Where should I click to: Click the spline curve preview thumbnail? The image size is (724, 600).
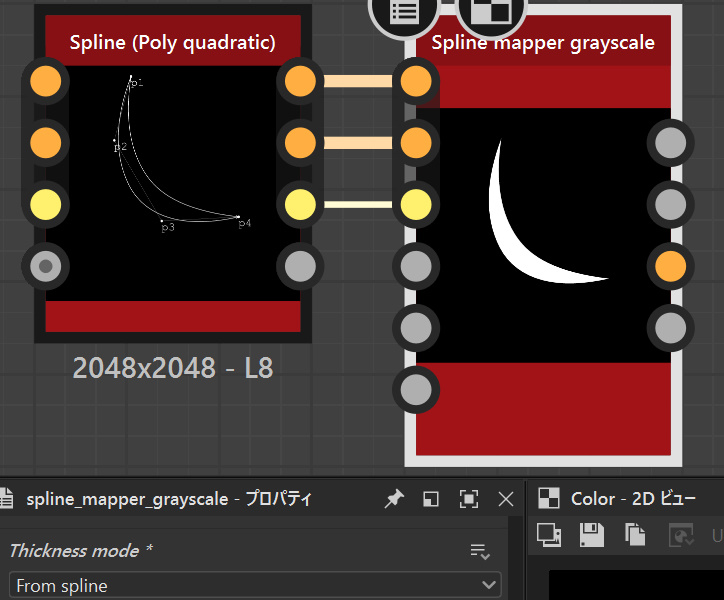click(172, 180)
